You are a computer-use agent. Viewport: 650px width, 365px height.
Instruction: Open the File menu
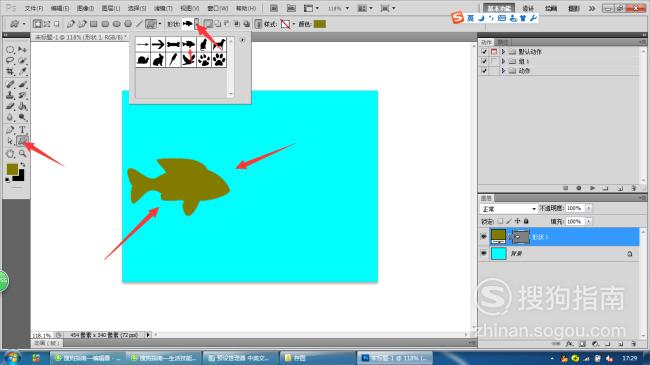click(x=34, y=8)
